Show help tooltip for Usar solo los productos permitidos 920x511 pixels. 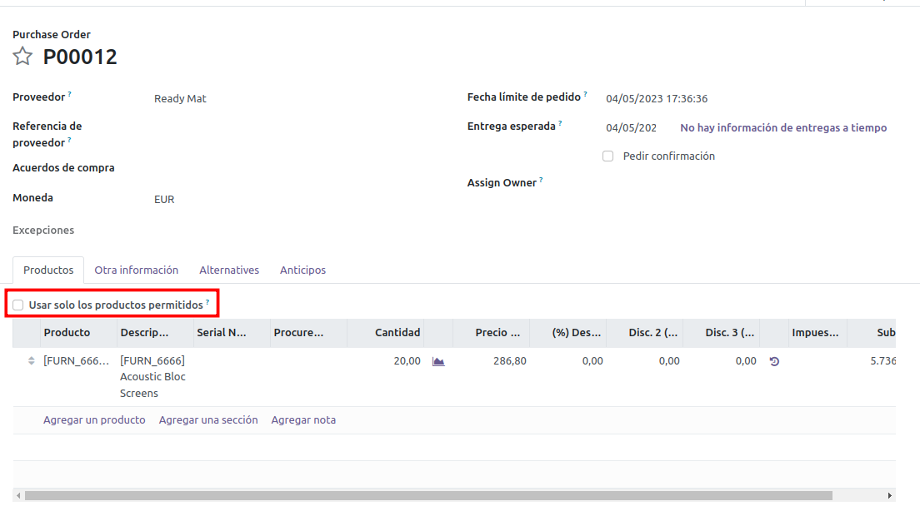pyautogui.click(x=207, y=302)
